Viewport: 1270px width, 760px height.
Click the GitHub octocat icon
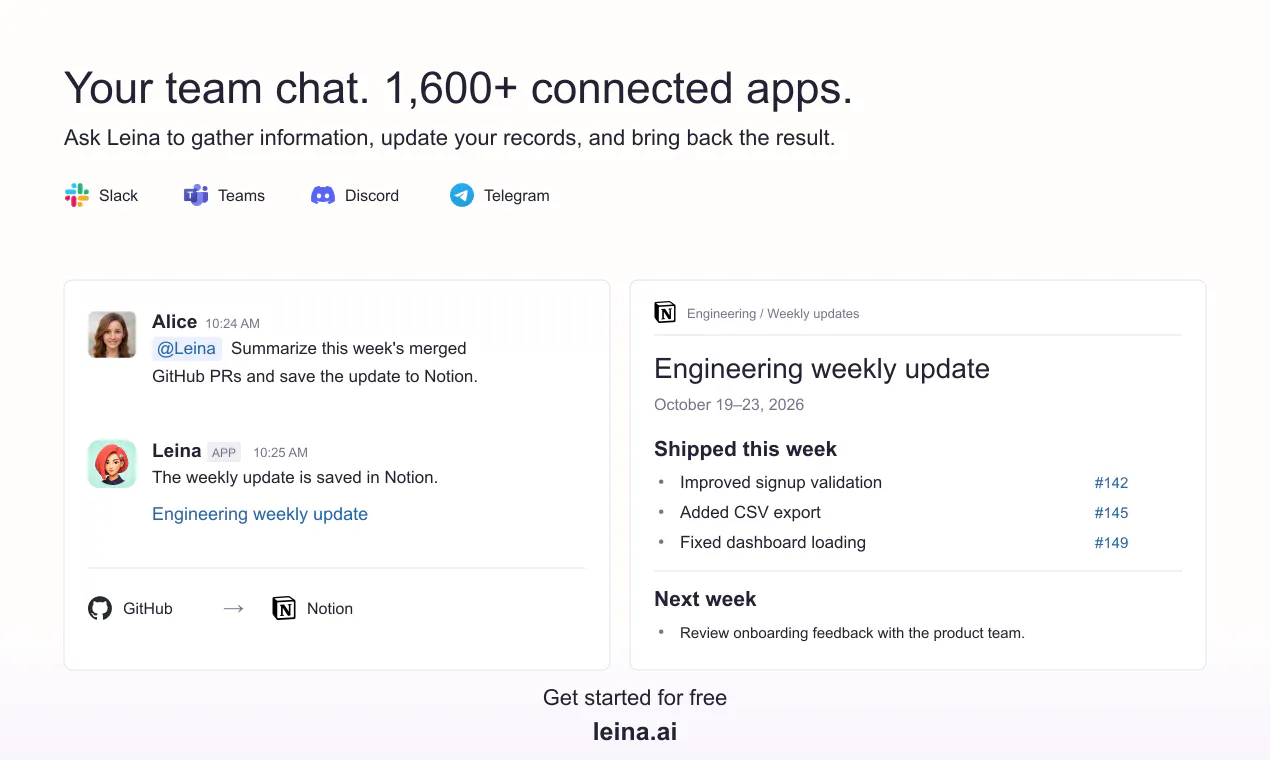point(100,608)
